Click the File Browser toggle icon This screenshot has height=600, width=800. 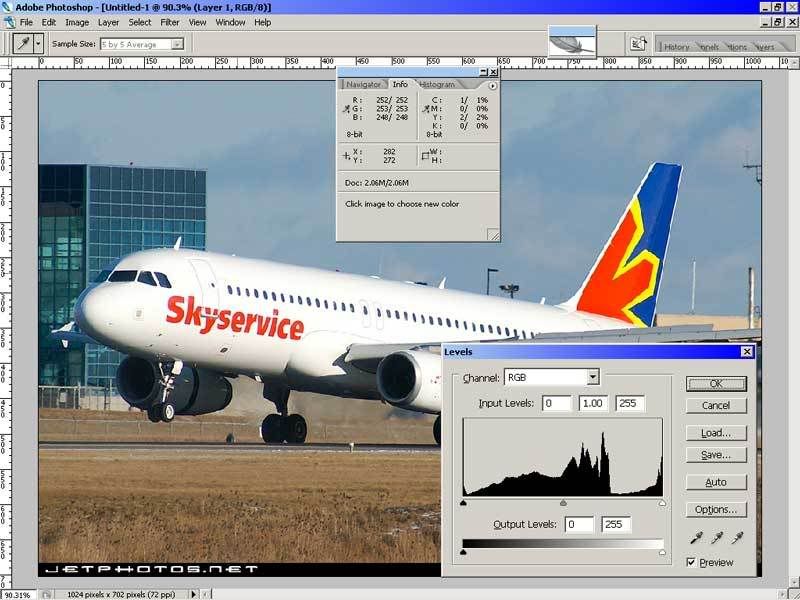click(638, 44)
